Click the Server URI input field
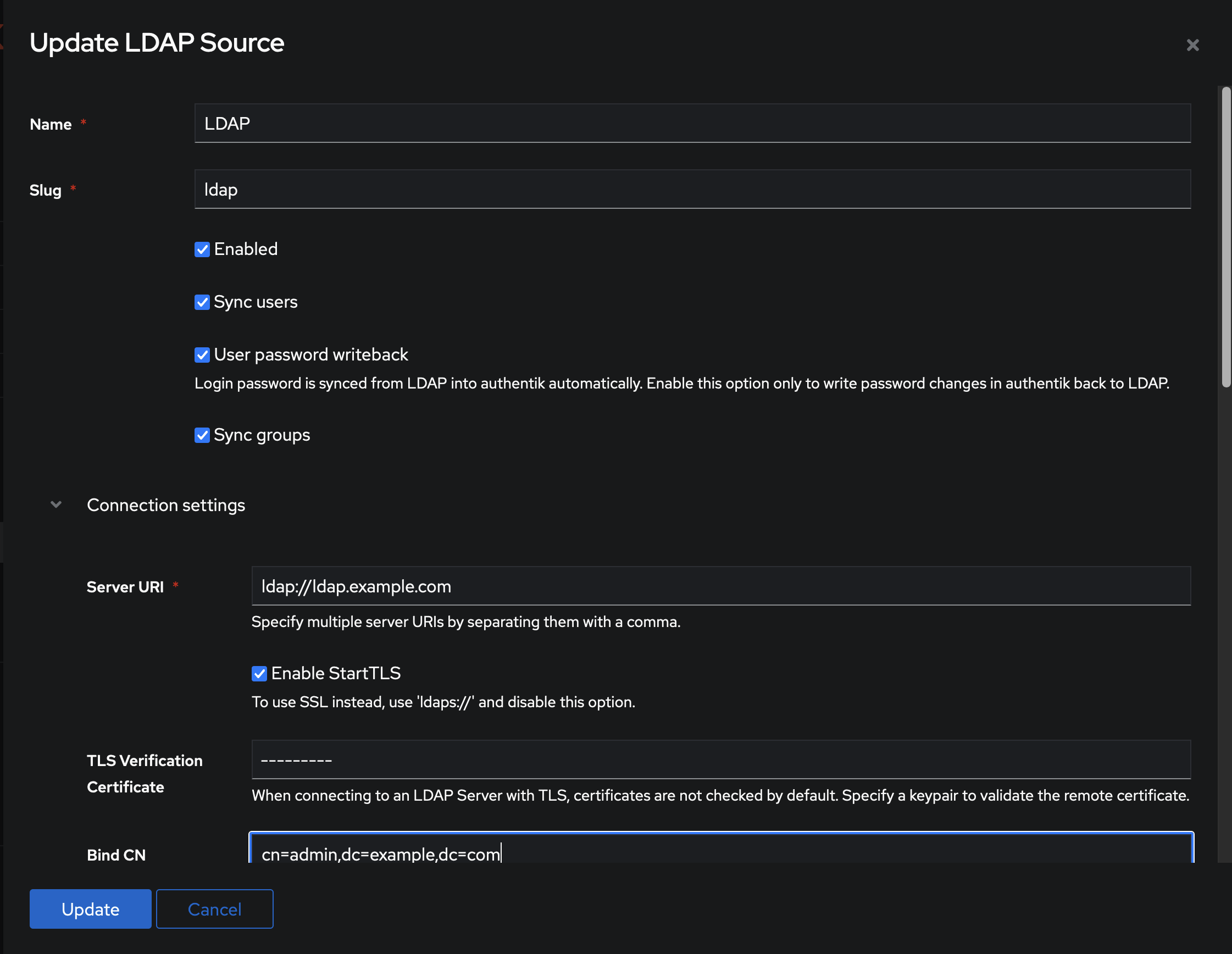 point(720,586)
